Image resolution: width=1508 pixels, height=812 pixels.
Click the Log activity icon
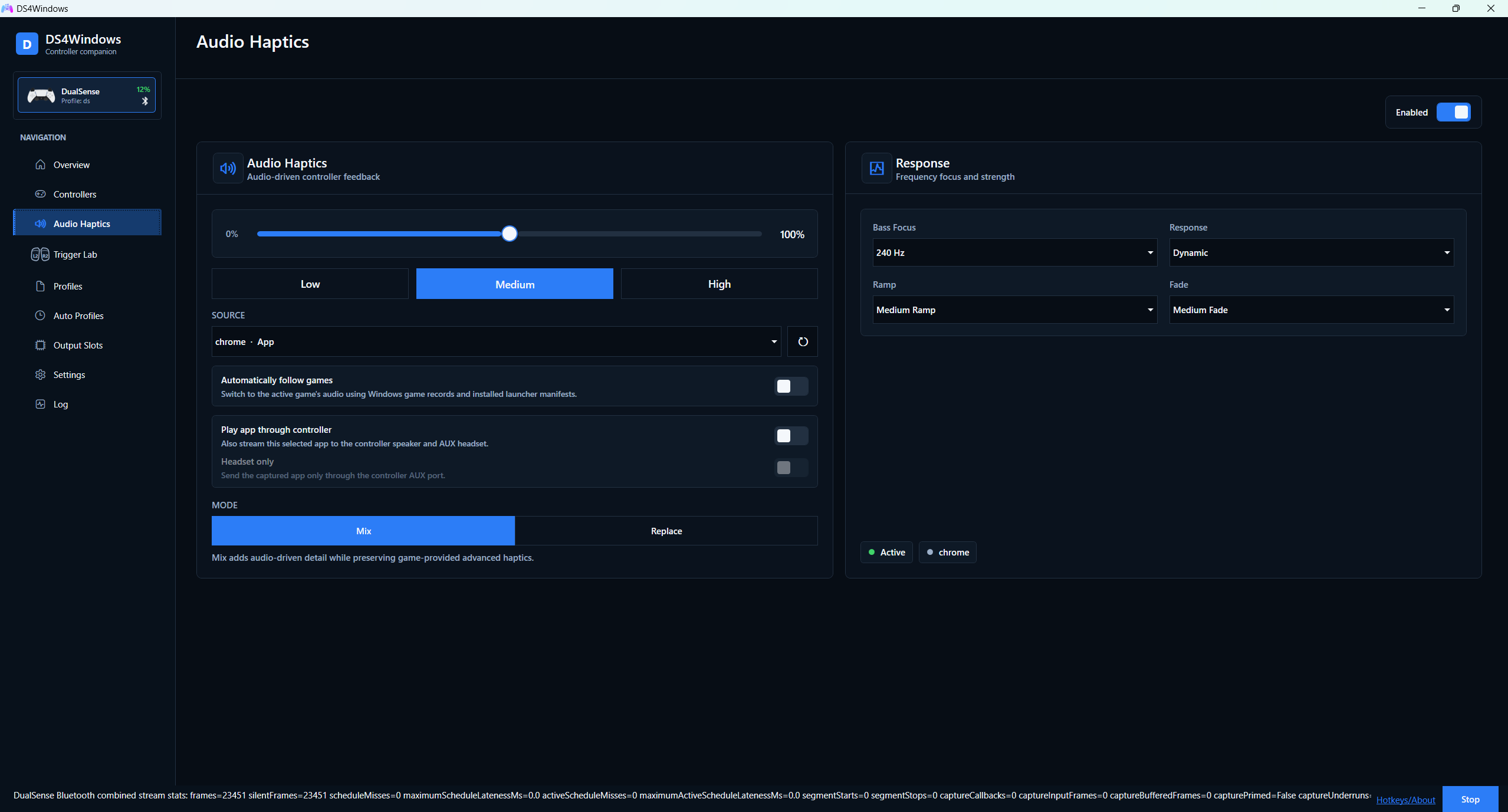[x=40, y=404]
